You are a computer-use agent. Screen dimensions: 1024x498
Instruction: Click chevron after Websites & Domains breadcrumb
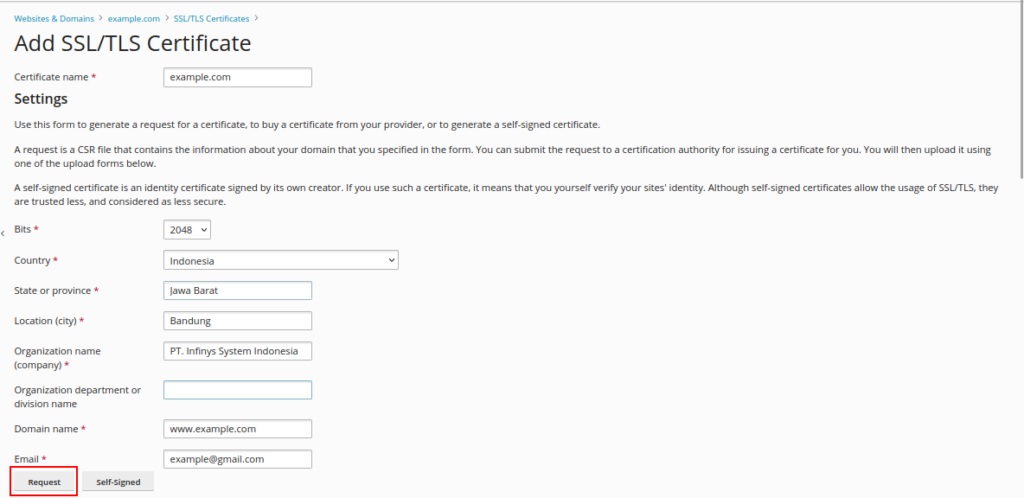pos(101,18)
